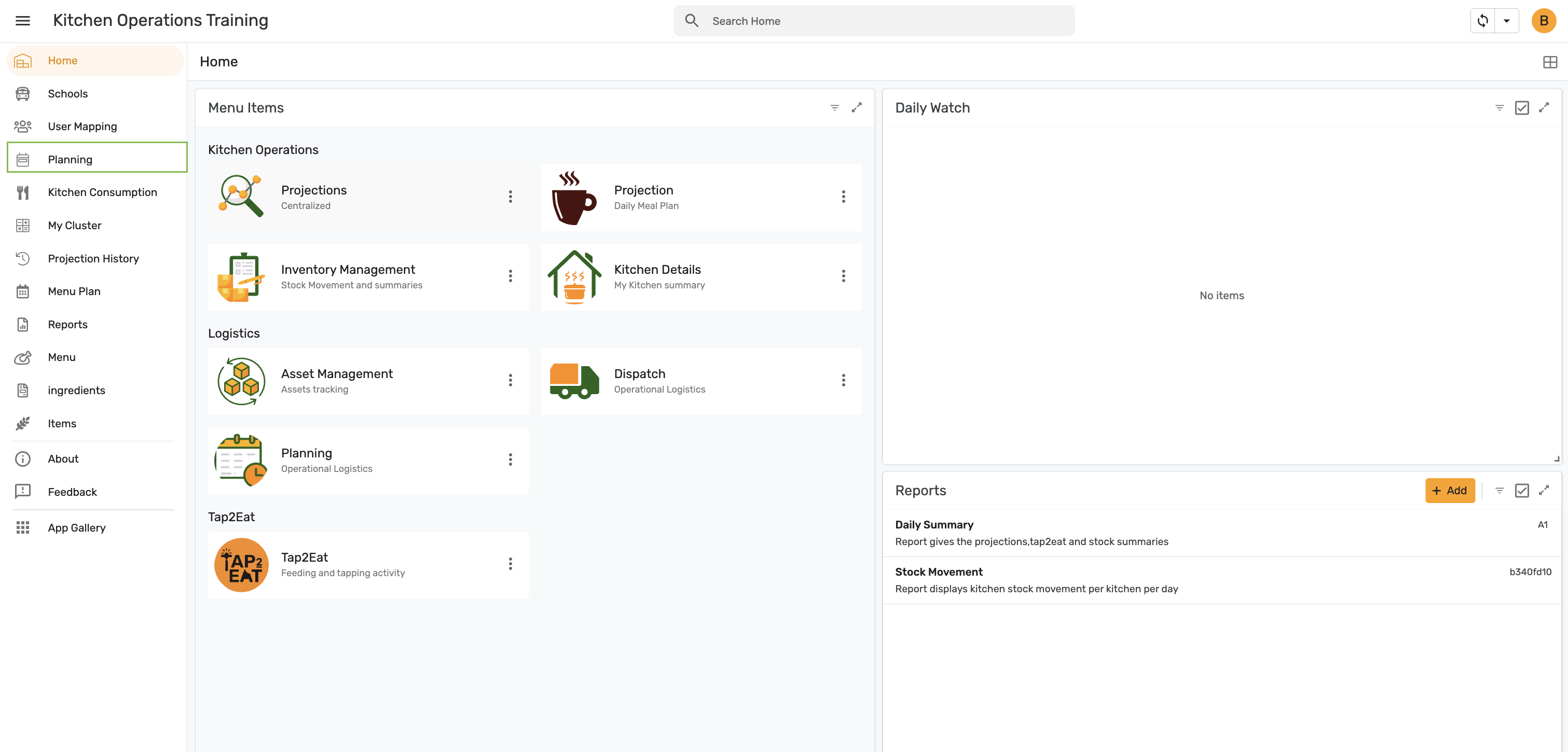Viewport: 1568px width, 752px height.
Task: Open options for Projections Centralized
Action: pyautogui.click(x=510, y=197)
